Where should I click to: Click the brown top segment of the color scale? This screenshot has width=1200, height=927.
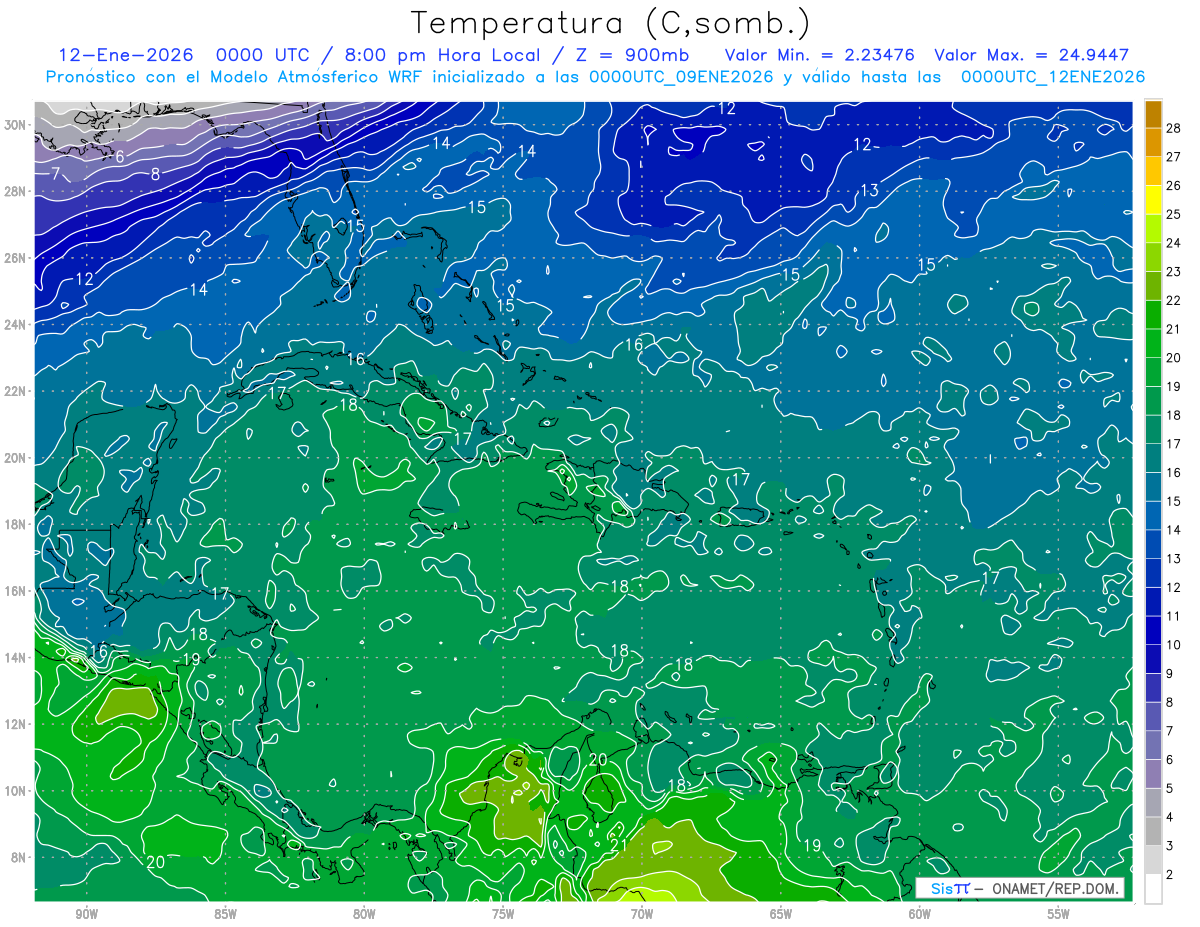coord(1153,114)
